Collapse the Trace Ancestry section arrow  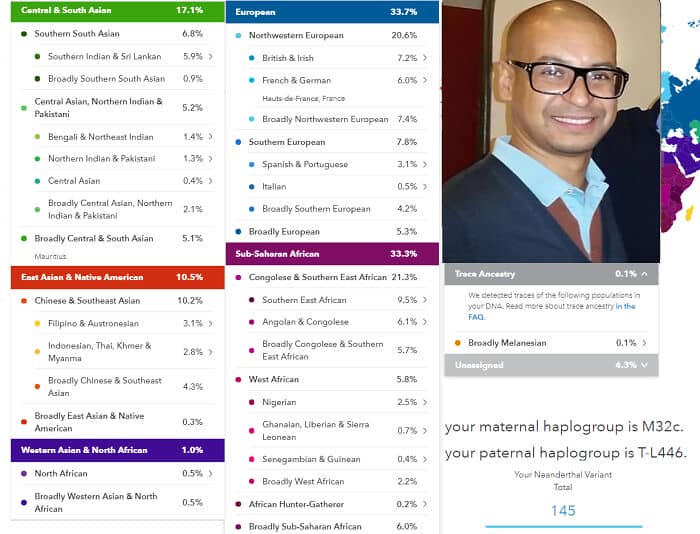coord(645,273)
